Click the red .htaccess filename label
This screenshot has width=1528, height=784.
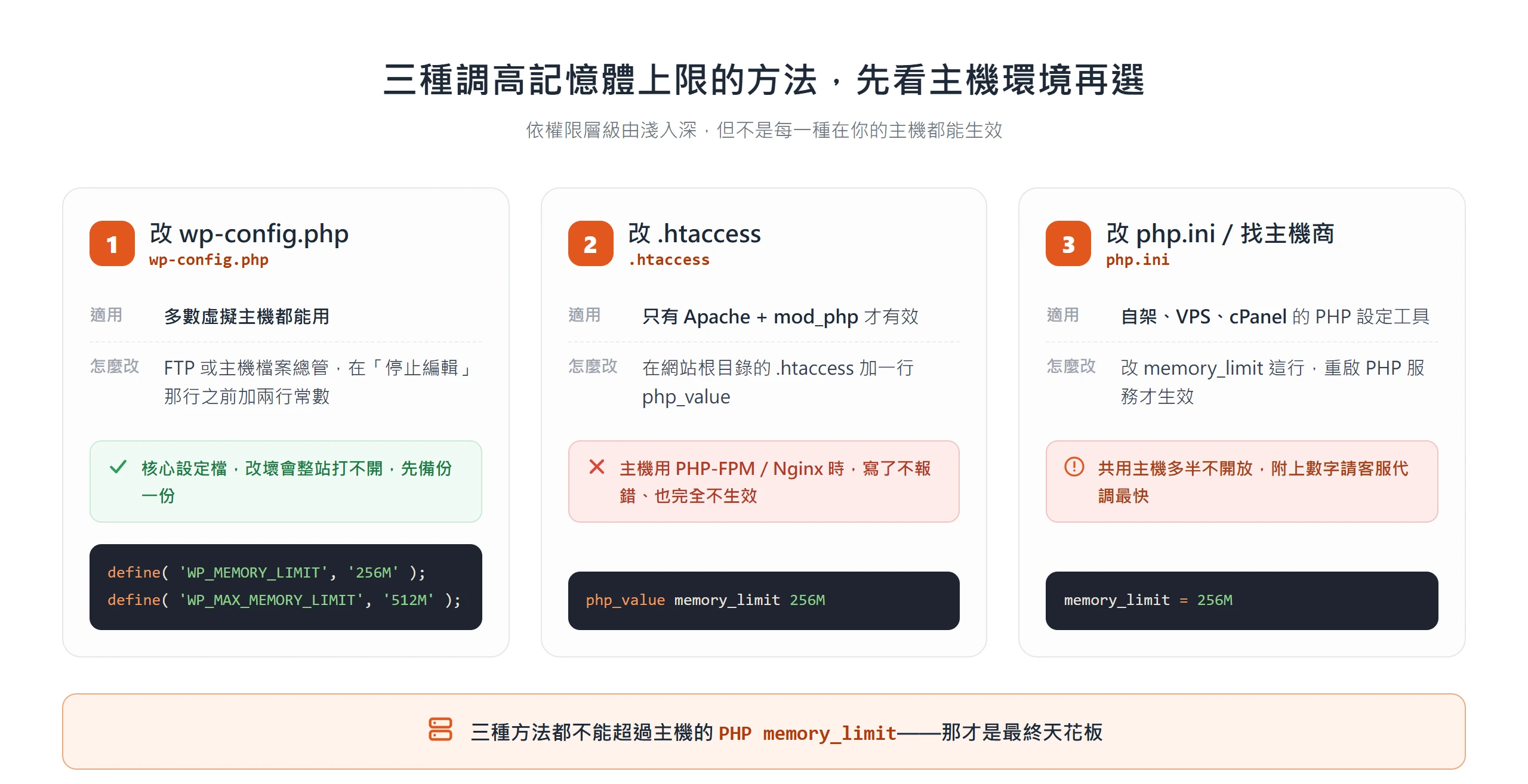[669, 260]
